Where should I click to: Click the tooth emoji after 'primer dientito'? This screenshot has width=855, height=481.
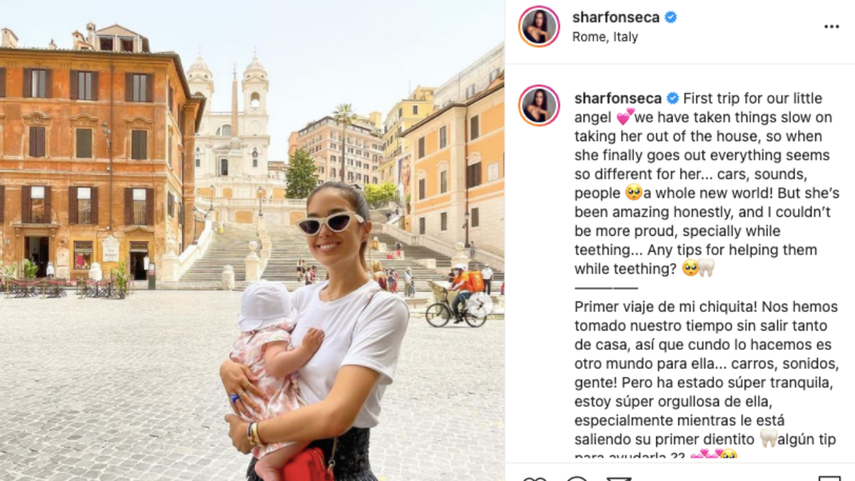769,438
